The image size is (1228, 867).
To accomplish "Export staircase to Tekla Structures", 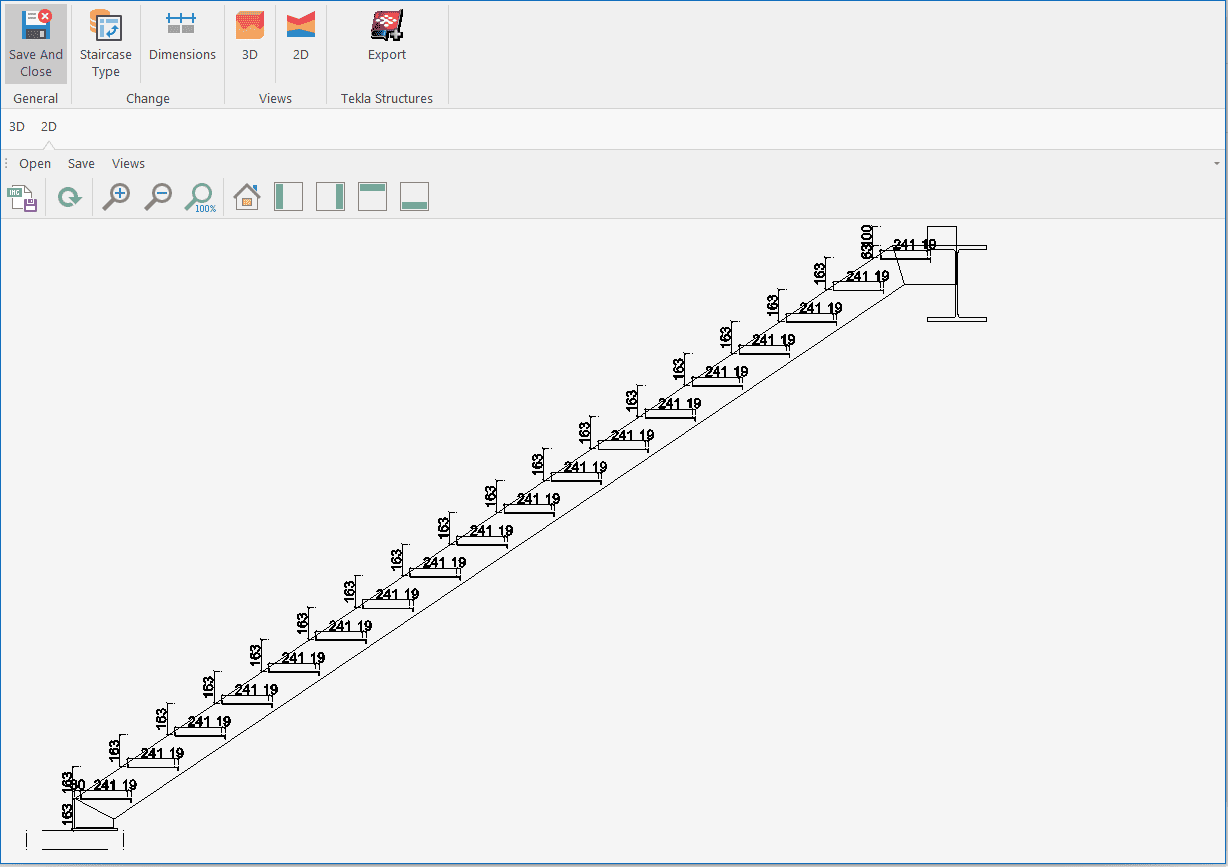I will (387, 38).
